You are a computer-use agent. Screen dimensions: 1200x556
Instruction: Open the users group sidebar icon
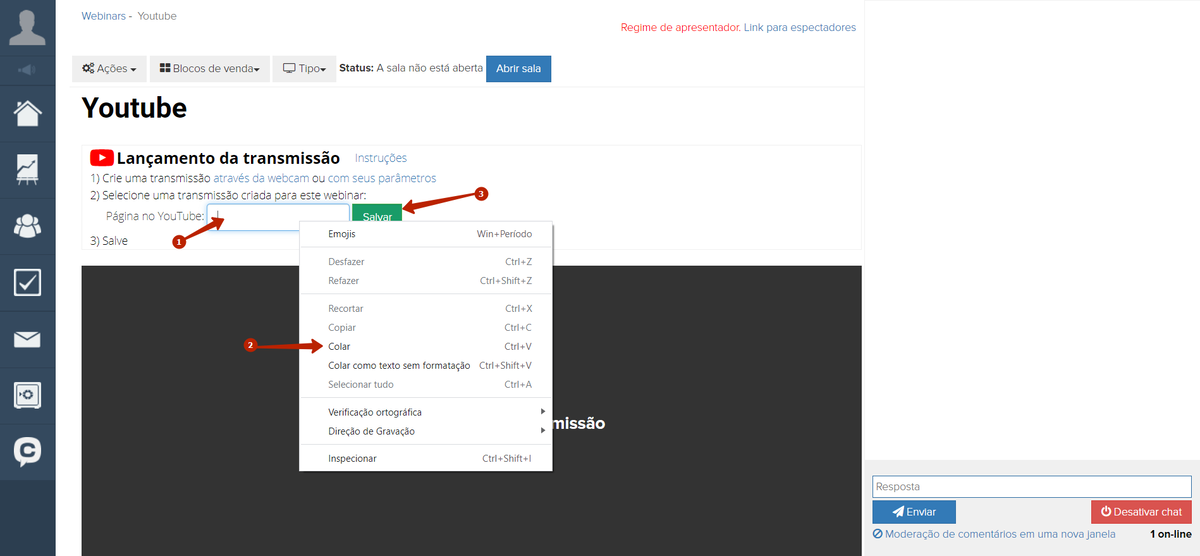(x=27, y=226)
